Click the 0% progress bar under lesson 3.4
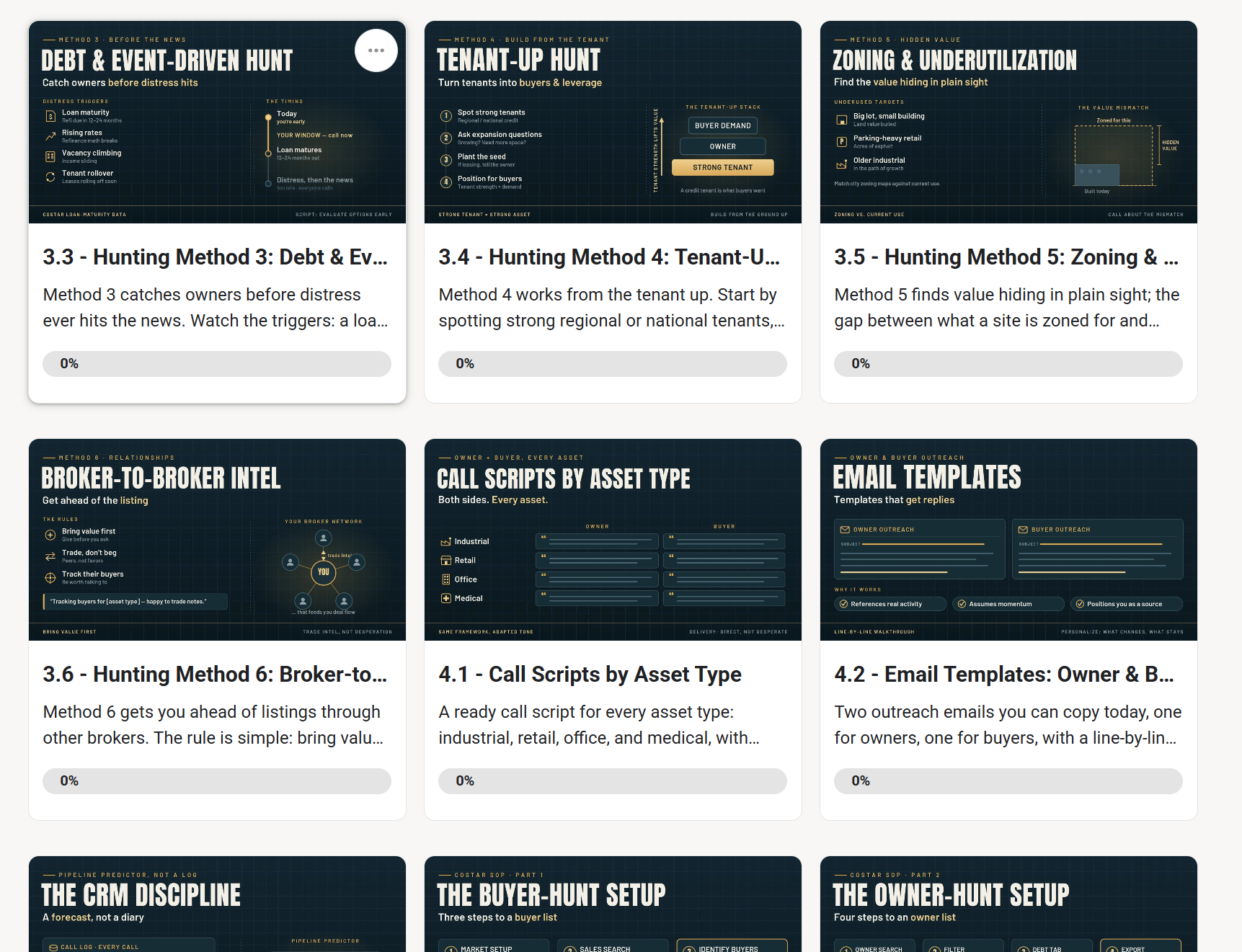 tap(613, 364)
